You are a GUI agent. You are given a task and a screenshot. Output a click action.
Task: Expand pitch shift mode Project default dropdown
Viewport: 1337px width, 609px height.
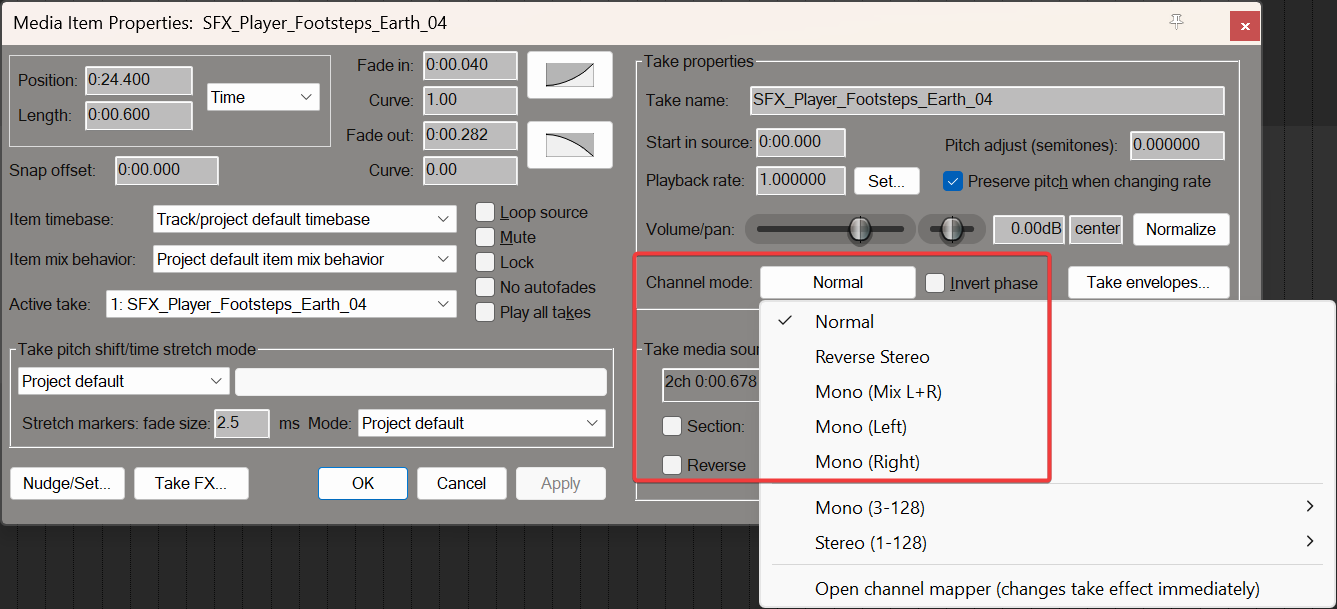[123, 381]
